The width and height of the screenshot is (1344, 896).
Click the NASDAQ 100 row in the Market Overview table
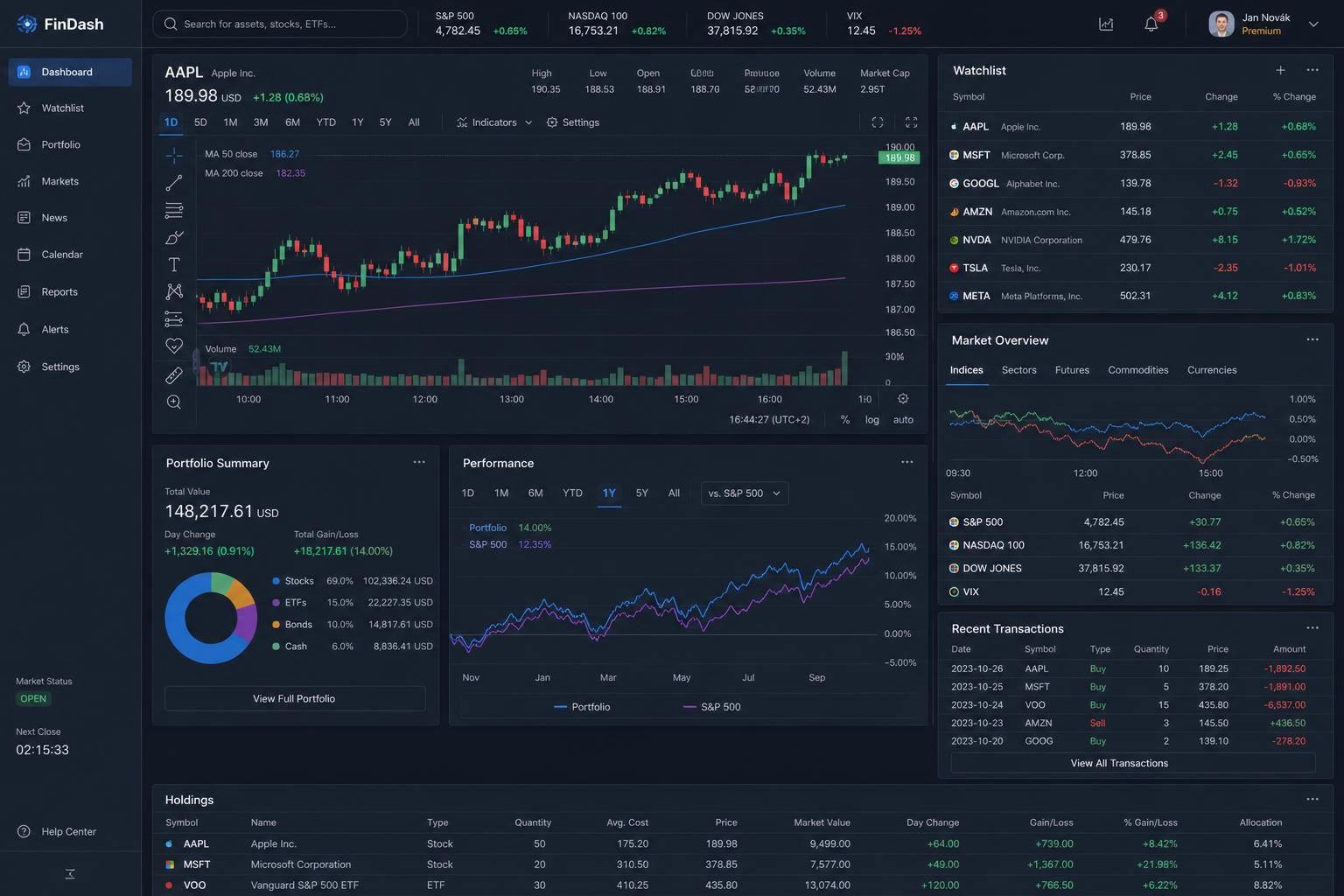pos(1135,545)
